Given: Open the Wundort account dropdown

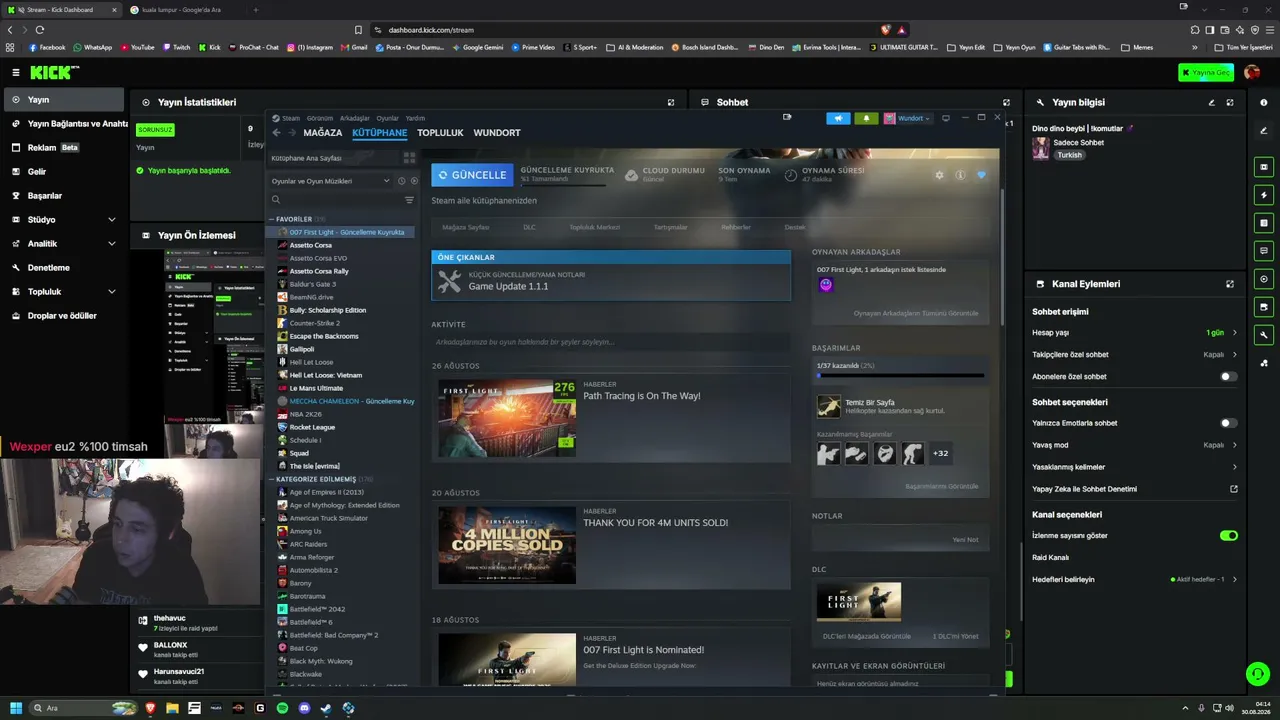Looking at the screenshot, I should pos(908,118).
